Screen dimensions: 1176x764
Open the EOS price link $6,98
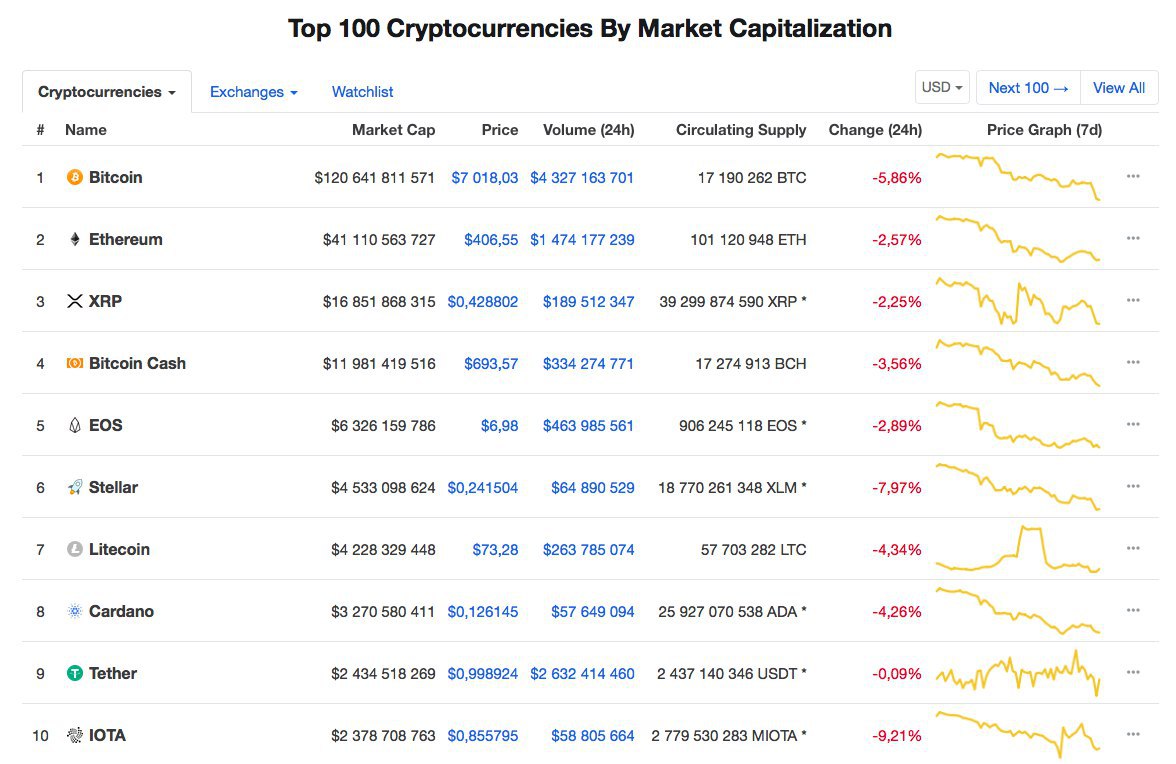tap(500, 426)
